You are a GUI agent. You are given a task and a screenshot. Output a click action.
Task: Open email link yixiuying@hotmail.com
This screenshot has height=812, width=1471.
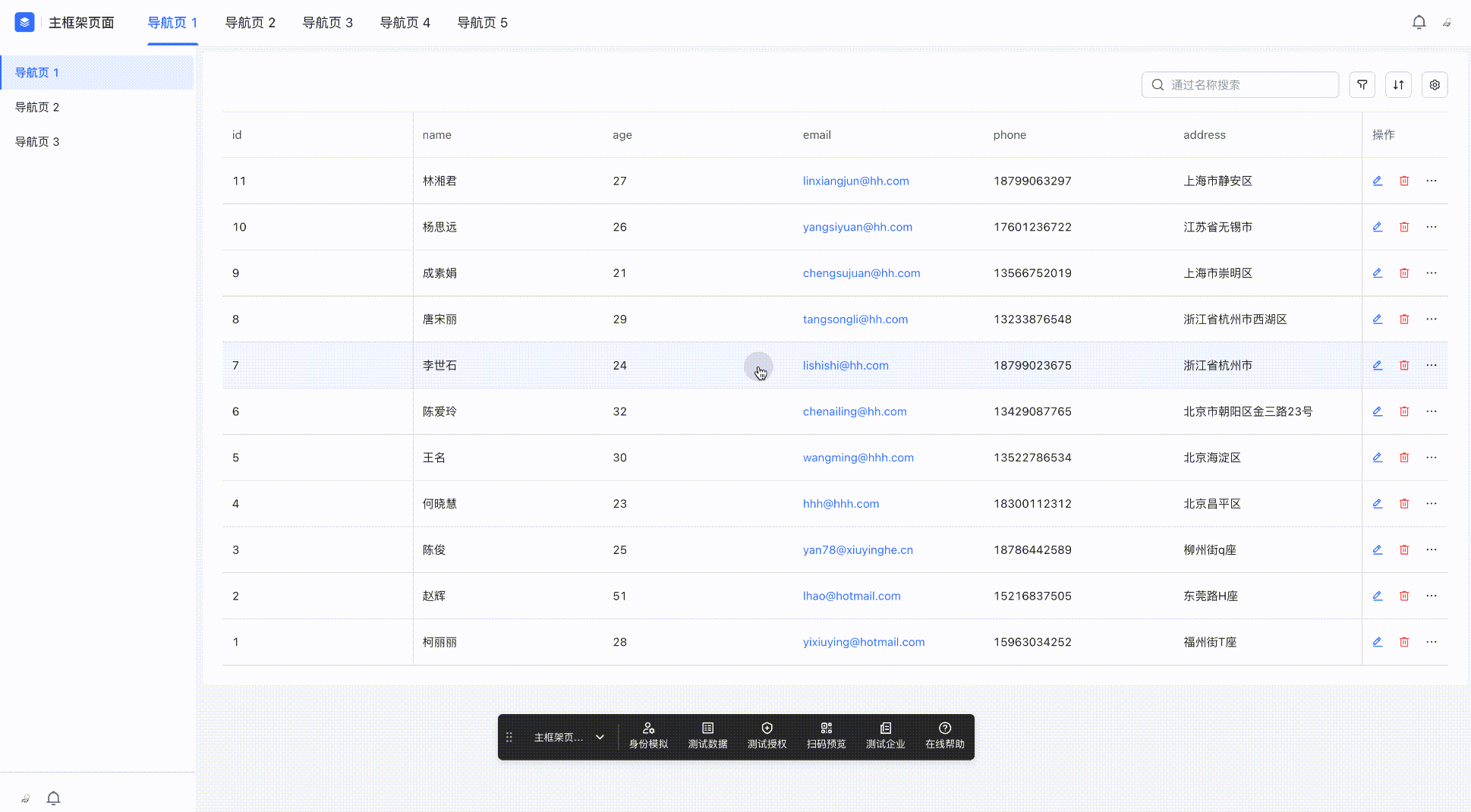pyautogui.click(x=864, y=642)
